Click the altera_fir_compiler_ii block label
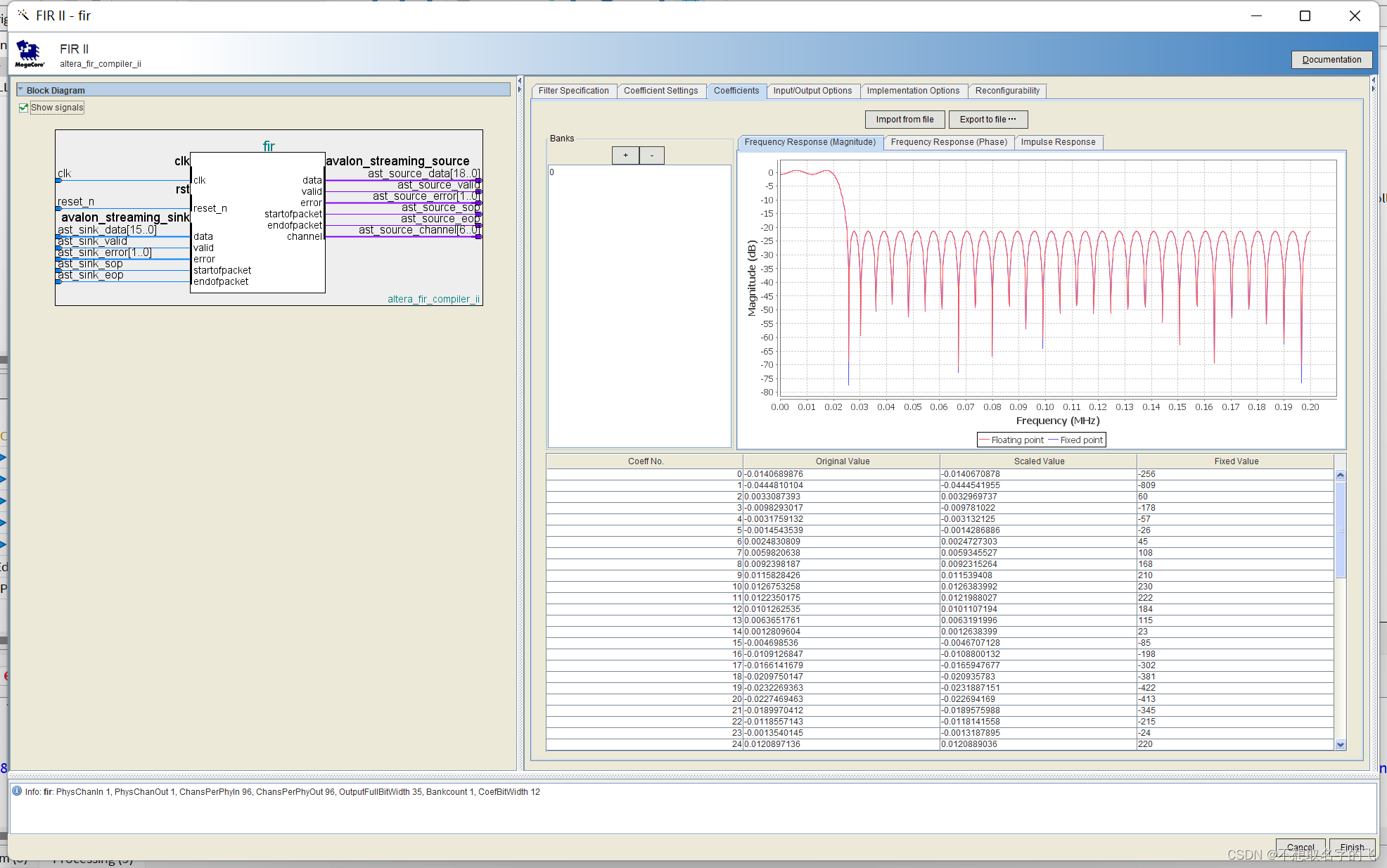The height and width of the screenshot is (868, 1387). (433, 299)
